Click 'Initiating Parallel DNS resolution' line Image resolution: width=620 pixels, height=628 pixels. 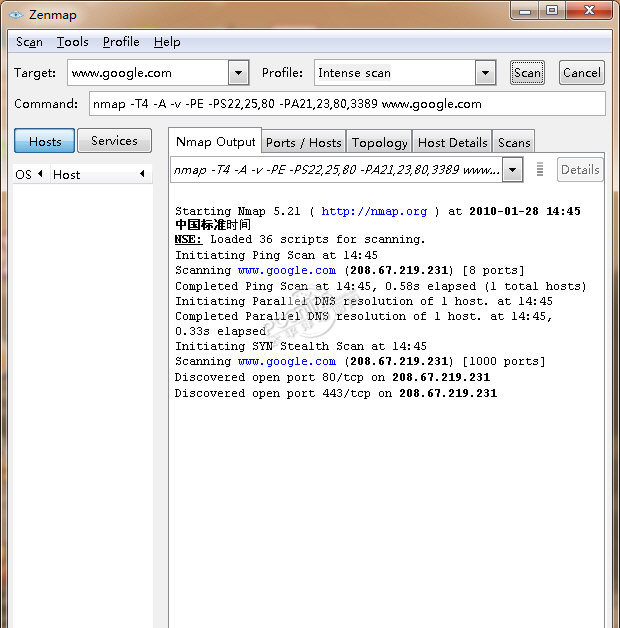click(x=364, y=301)
